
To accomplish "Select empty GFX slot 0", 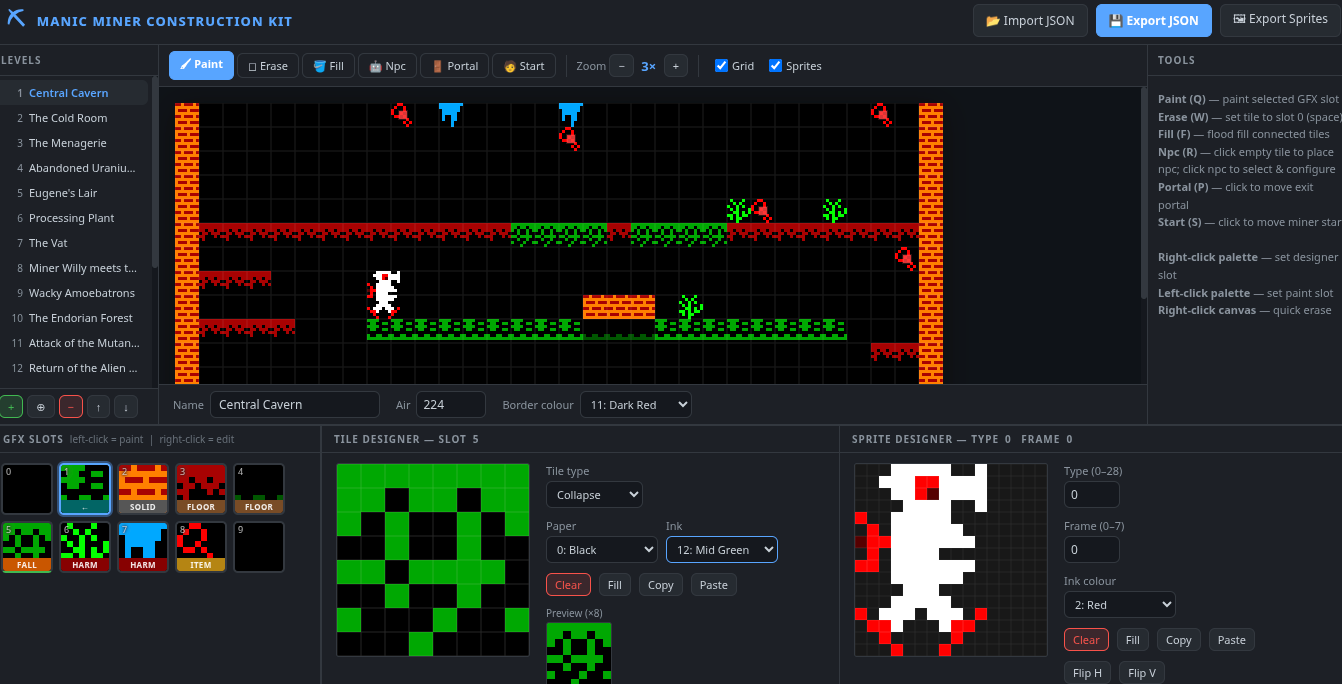I will [26, 489].
